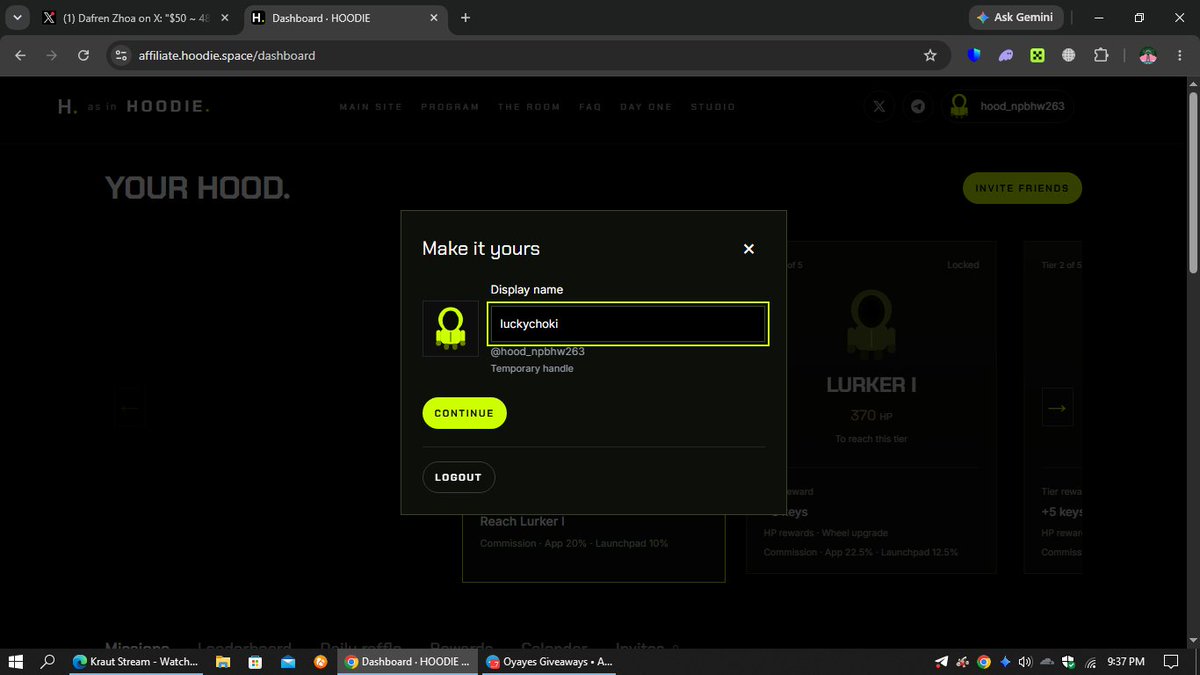Viewport: 1200px width, 675px height.
Task: Open hood_npbhw263 profile chip
Action: 1009,106
